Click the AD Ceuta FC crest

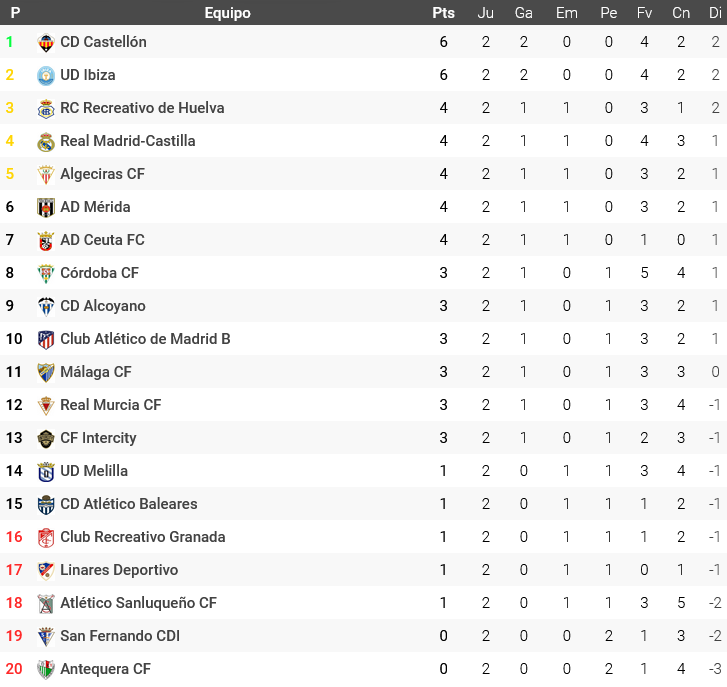(x=46, y=240)
